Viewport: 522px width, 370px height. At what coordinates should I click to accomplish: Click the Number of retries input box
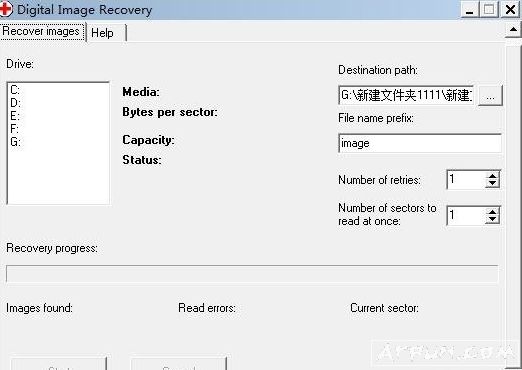pyautogui.click(x=467, y=180)
